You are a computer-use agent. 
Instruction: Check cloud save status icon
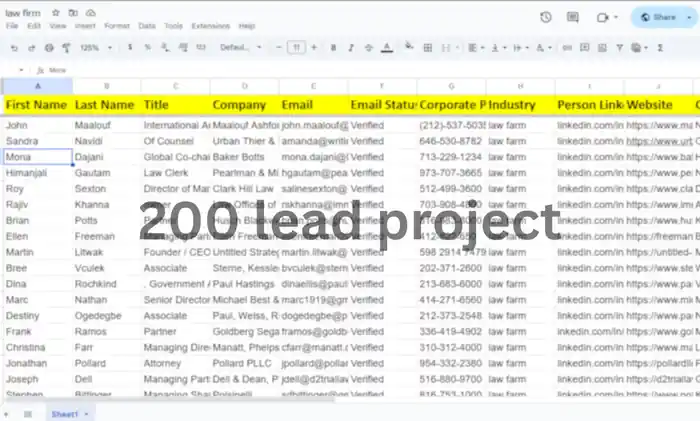91,13
